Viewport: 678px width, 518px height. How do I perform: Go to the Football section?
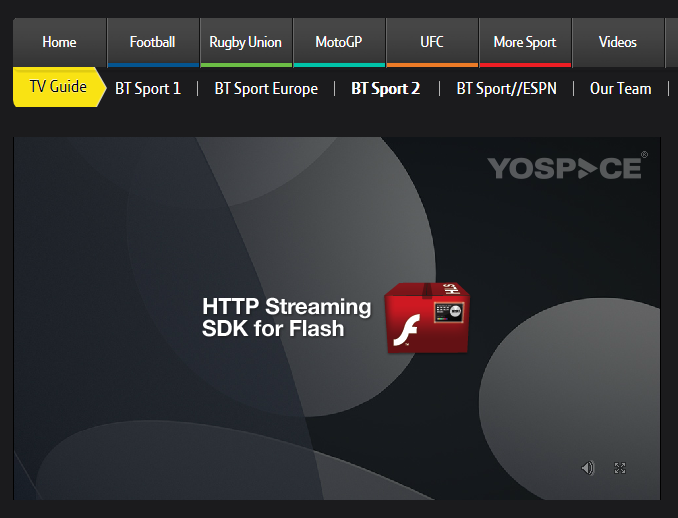click(x=153, y=42)
